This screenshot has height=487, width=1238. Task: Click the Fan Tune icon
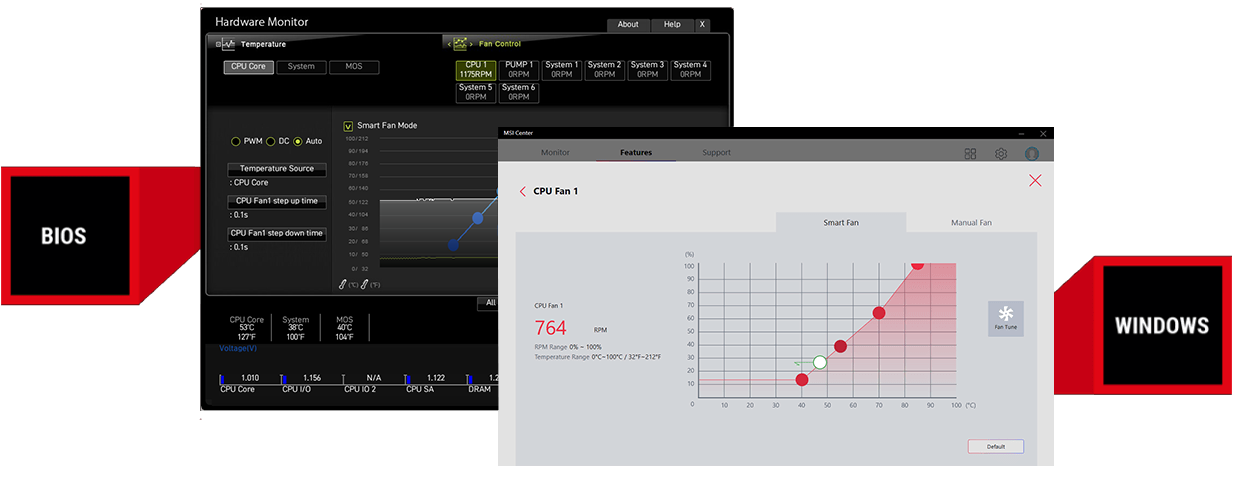1005,316
